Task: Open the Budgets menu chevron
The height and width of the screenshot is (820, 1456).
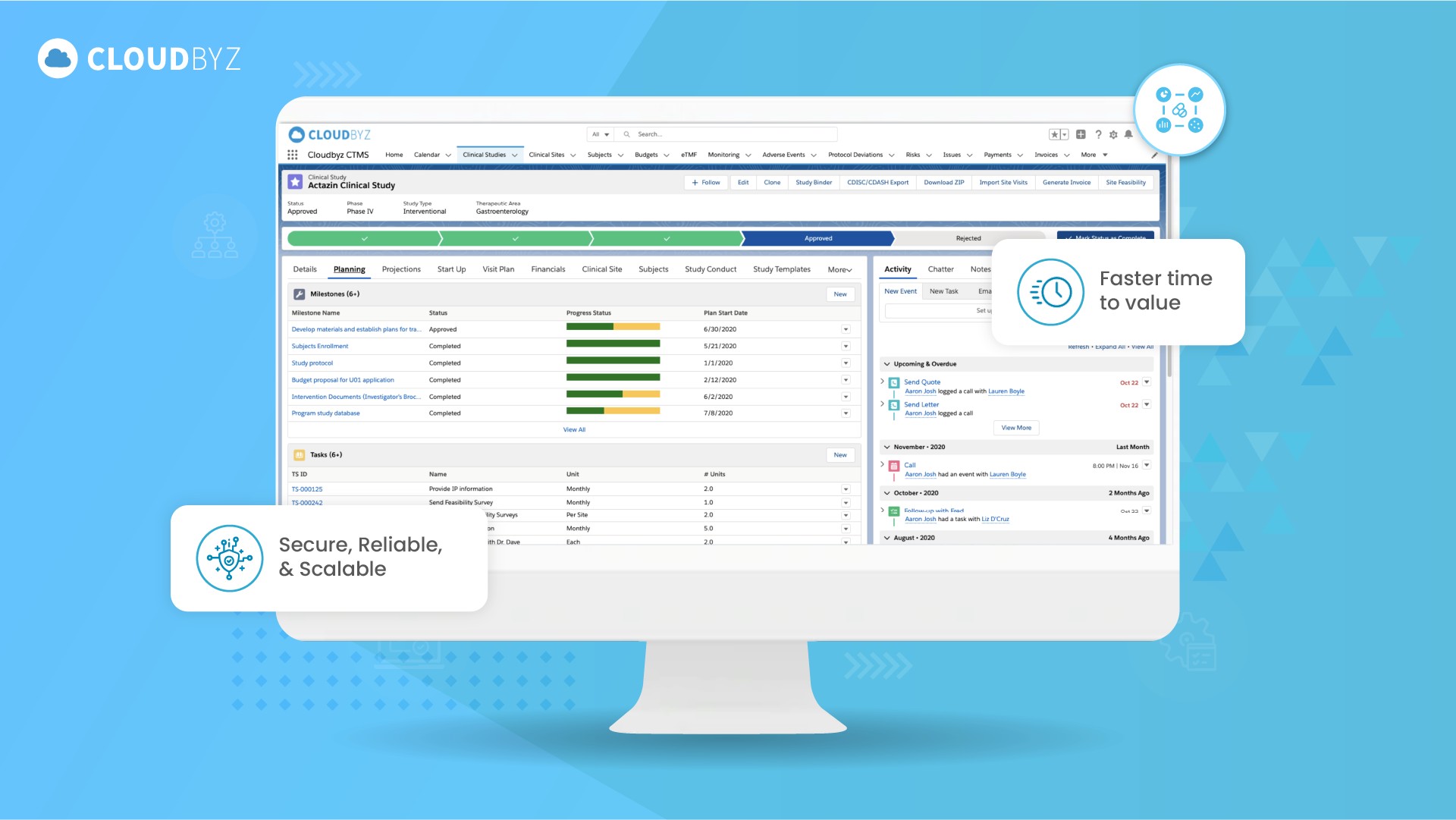Action: click(x=667, y=156)
